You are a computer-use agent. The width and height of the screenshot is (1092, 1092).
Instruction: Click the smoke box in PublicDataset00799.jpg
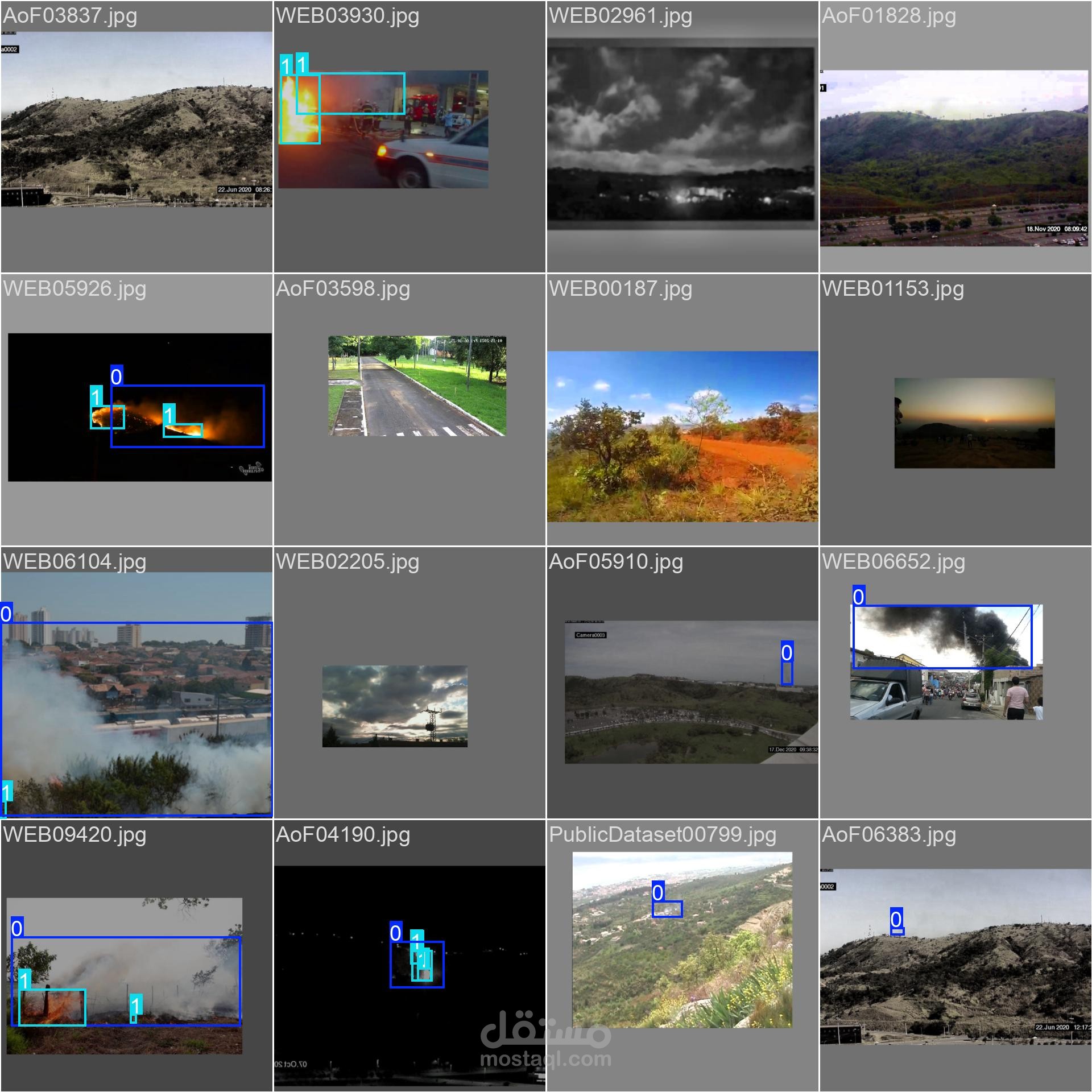point(667,909)
